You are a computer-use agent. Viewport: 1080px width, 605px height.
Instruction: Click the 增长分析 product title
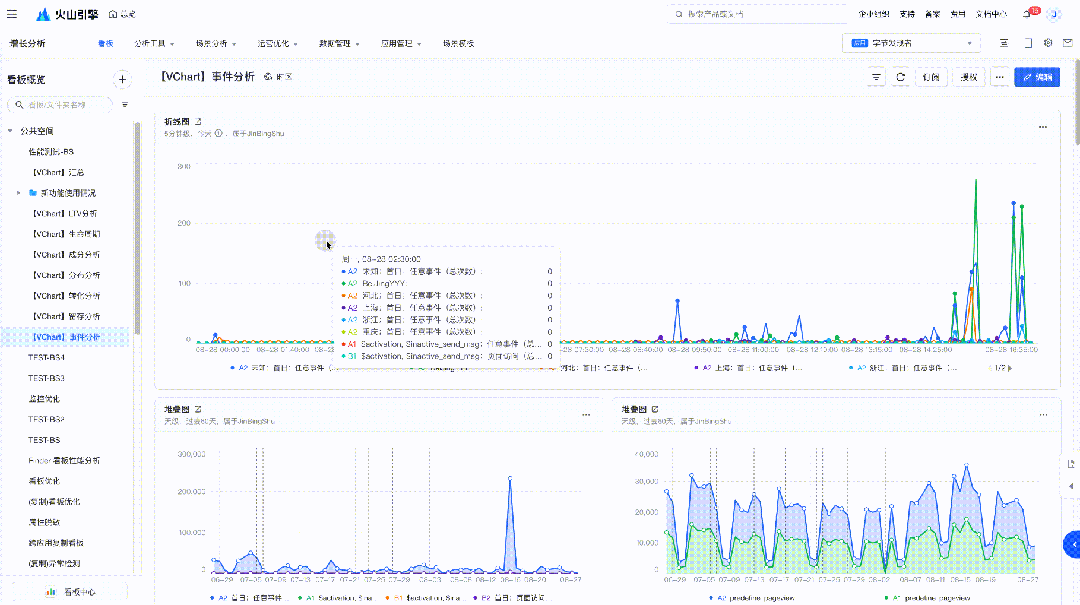[x=28, y=43]
